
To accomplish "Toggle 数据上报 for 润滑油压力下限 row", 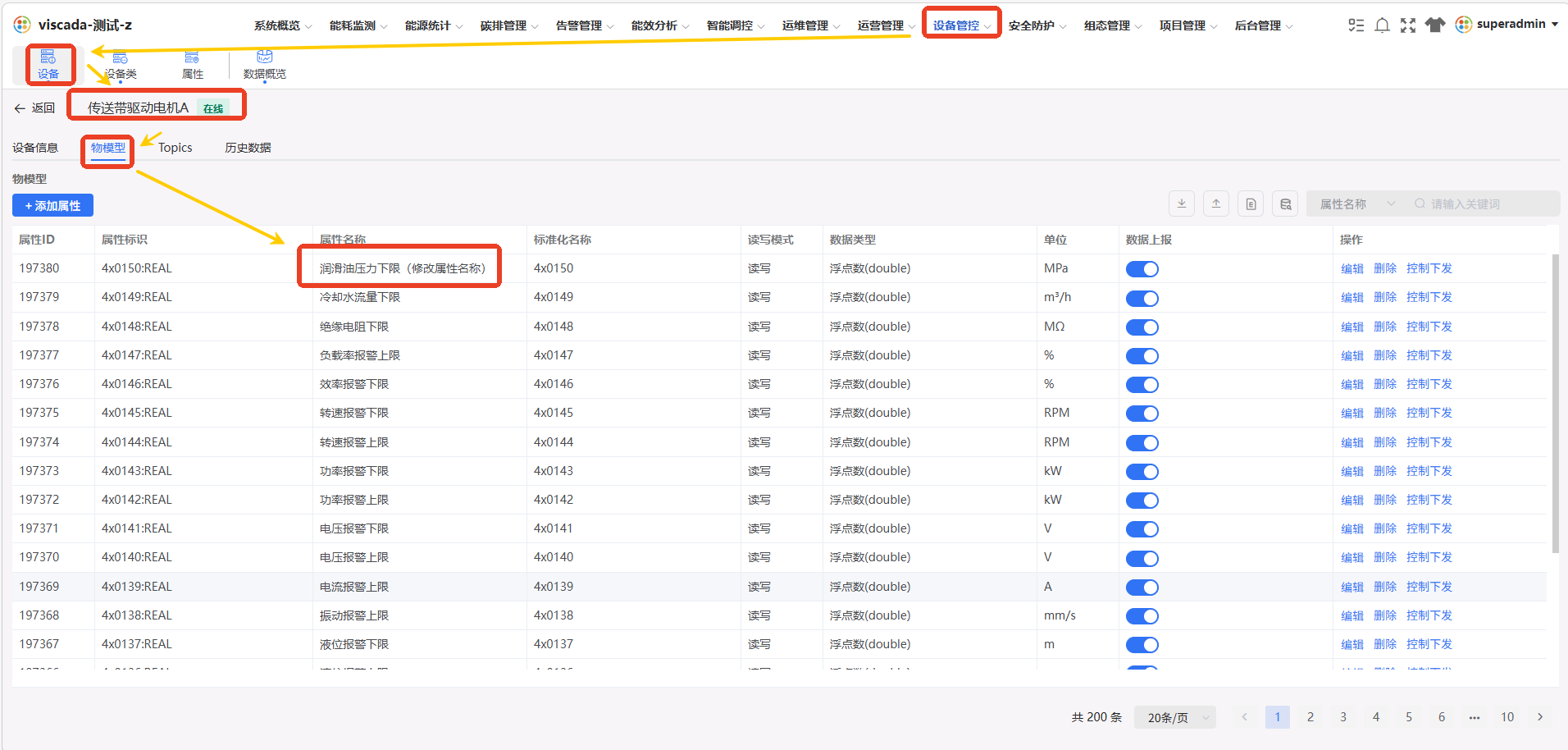I will [x=1142, y=269].
